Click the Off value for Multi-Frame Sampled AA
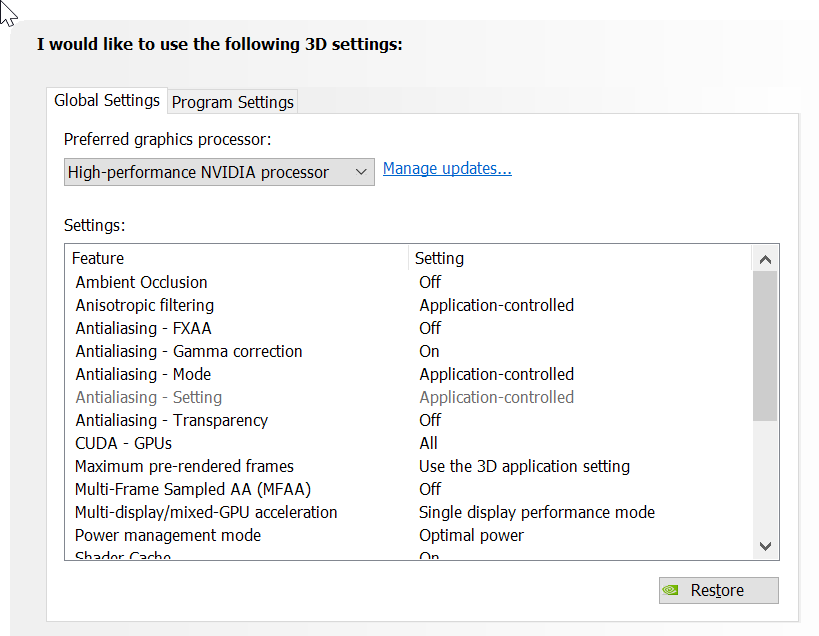This screenshot has height=636, width=819. coord(430,489)
